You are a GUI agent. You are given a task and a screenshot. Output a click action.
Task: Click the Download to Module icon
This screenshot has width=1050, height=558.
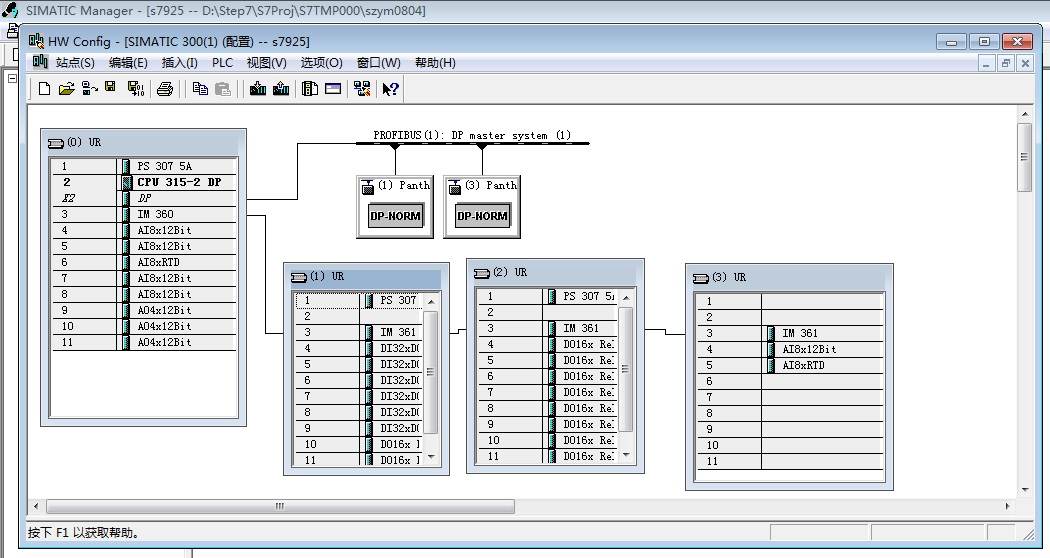[x=258, y=88]
